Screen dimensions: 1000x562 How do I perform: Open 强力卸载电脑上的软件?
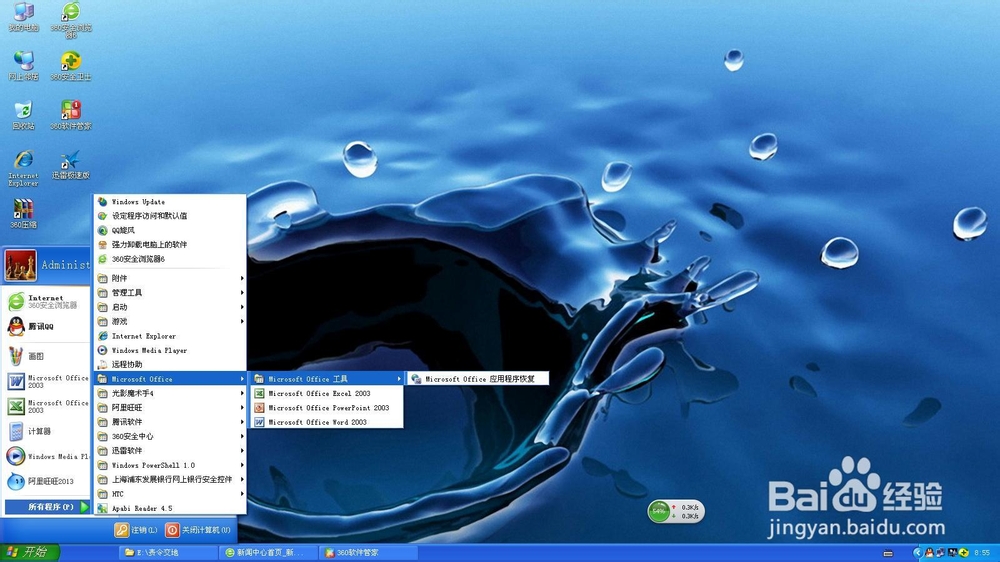pos(170,244)
